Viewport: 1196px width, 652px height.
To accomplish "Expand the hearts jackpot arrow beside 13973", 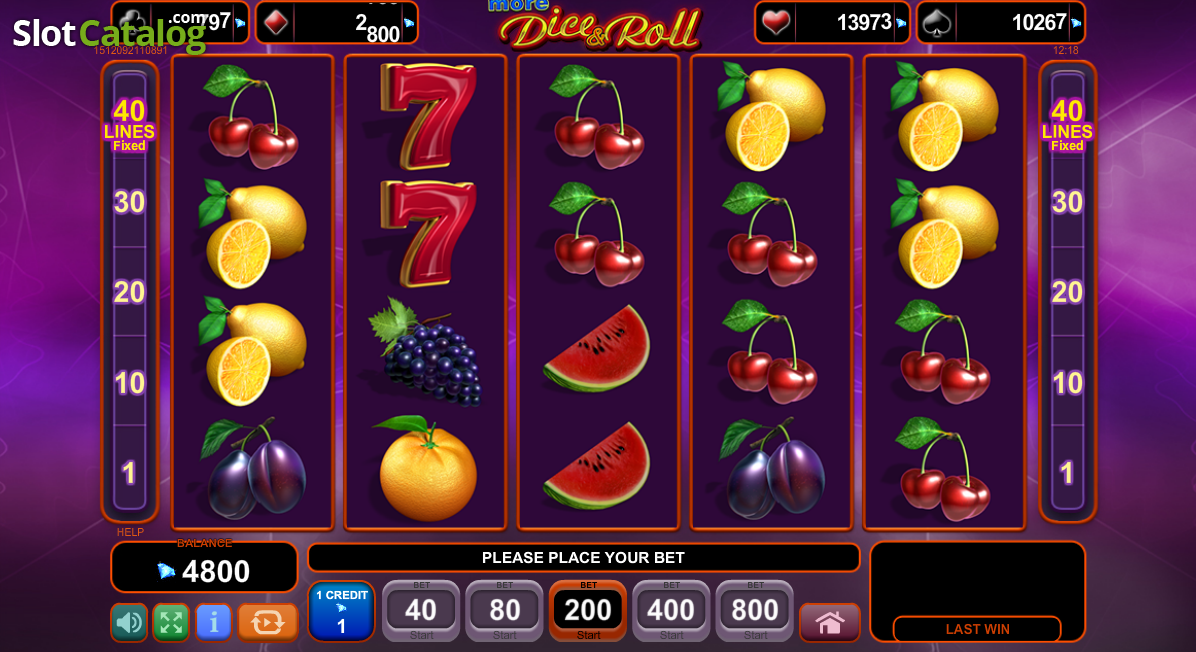I will tap(902, 23).
